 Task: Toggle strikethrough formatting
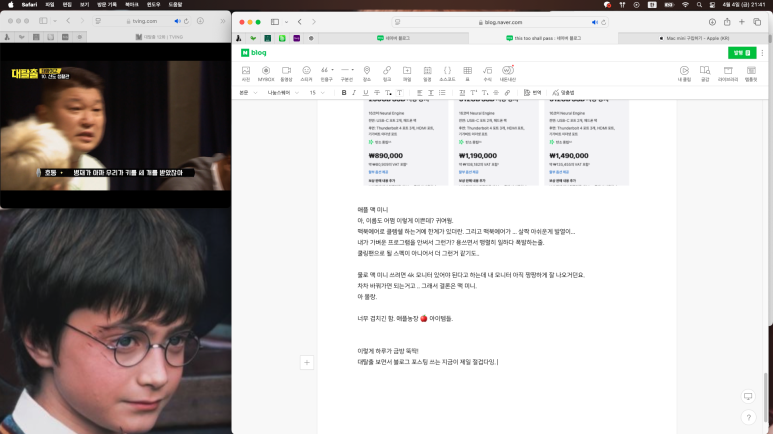point(377,93)
